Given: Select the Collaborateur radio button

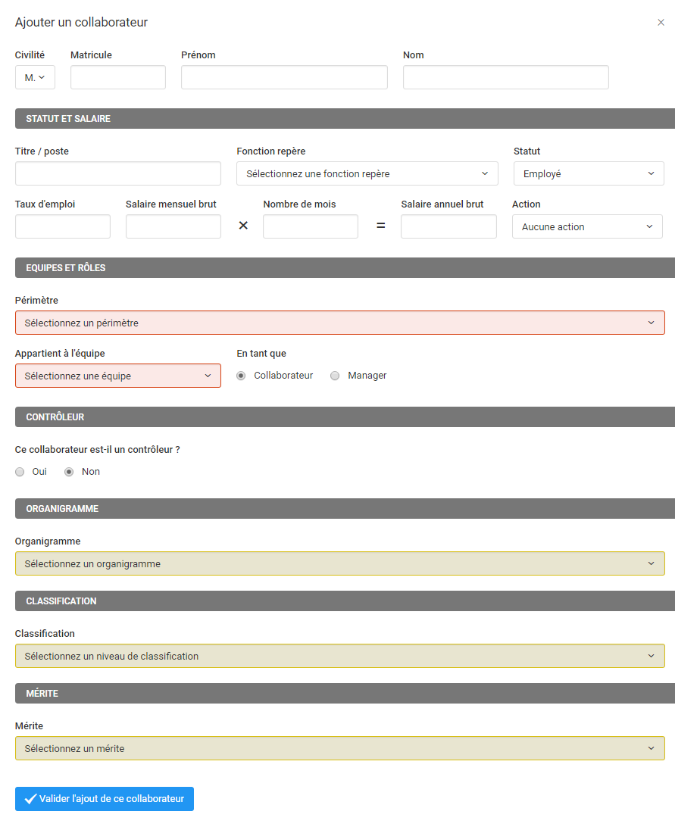Looking at the screenshot, I should tap(241, 376).
